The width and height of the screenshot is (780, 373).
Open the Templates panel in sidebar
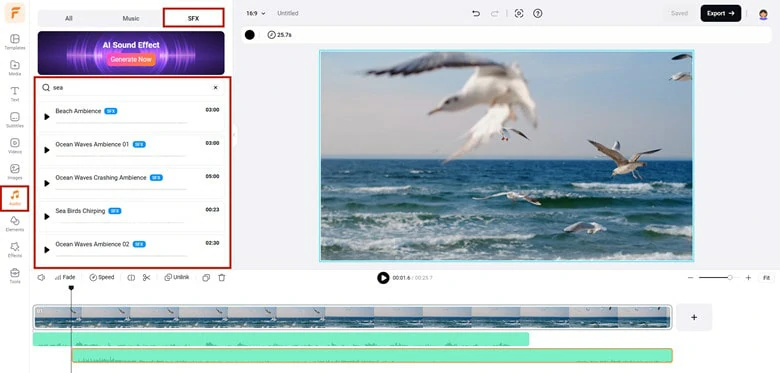coord(15,42)
